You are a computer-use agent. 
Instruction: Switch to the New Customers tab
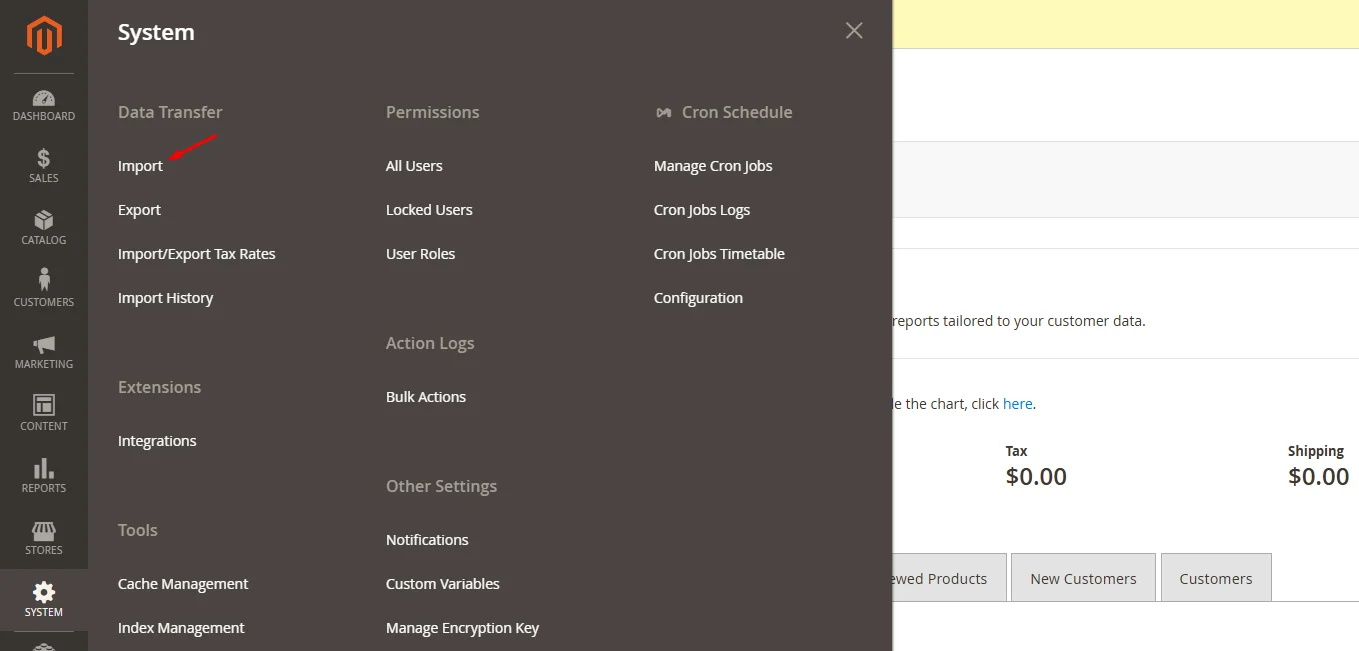1083,578
